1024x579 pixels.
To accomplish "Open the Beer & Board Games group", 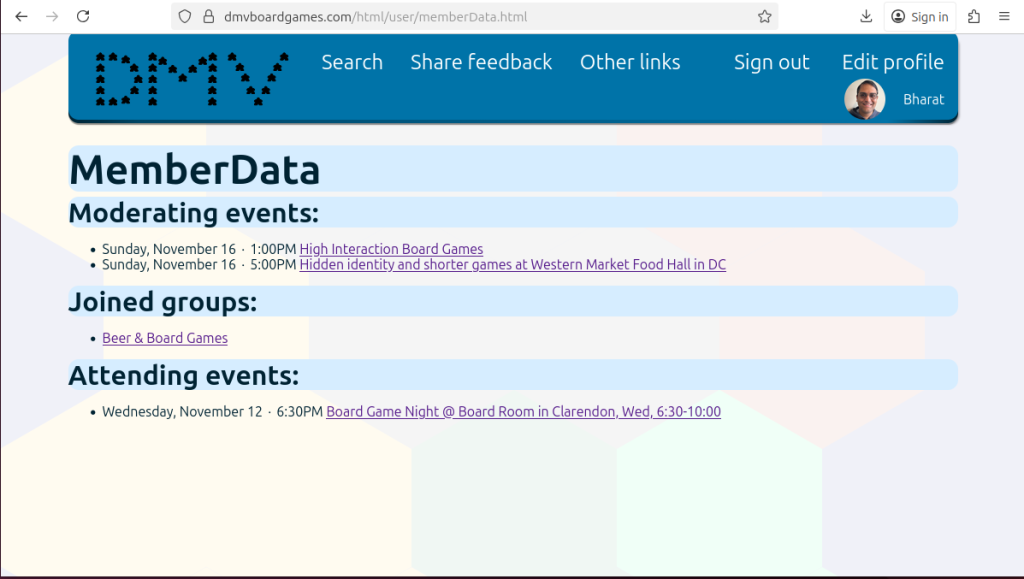I will pos(165,338).
